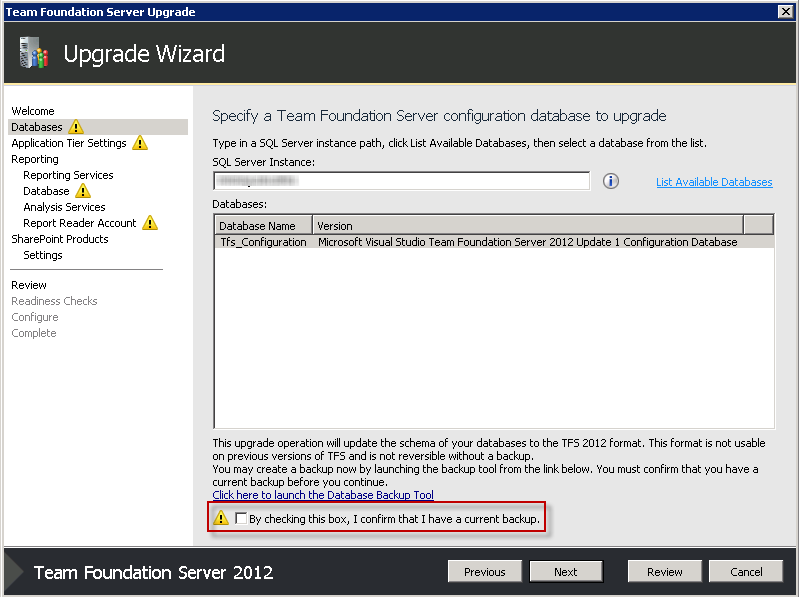Sort by Version column header

tap(528, 225)
